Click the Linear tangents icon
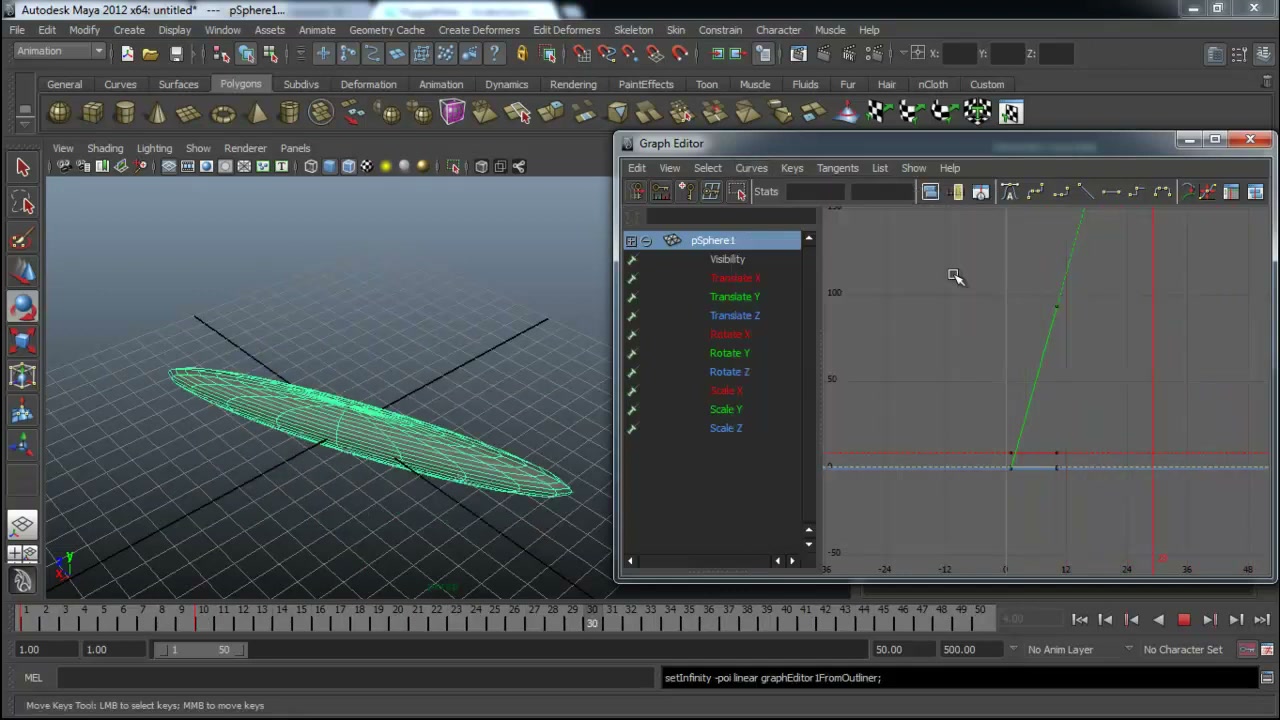This screenshot has height=720, width=1280. click(x=1085, y=192)
